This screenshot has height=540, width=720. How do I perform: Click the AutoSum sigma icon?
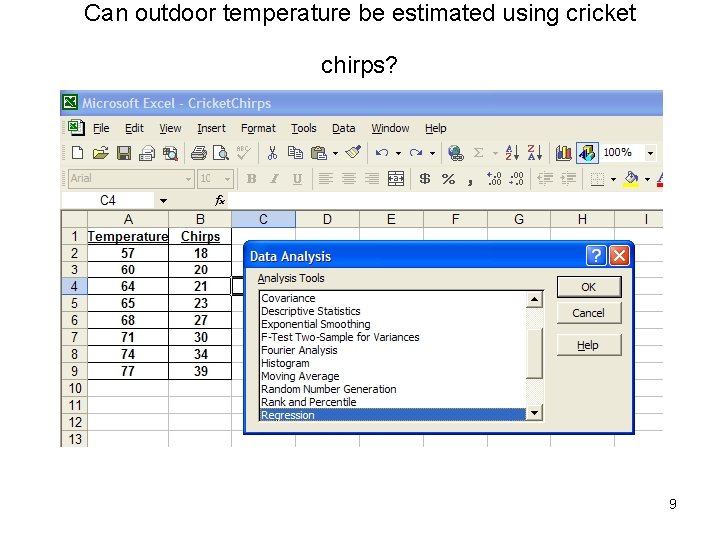478,153
